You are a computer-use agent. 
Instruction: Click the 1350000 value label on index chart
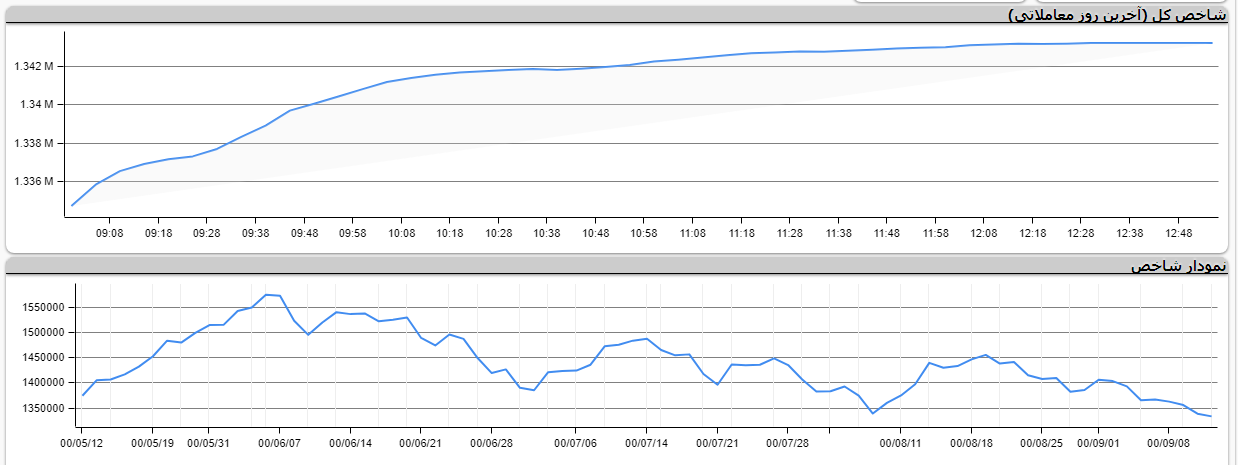click(x=42, y=409)
